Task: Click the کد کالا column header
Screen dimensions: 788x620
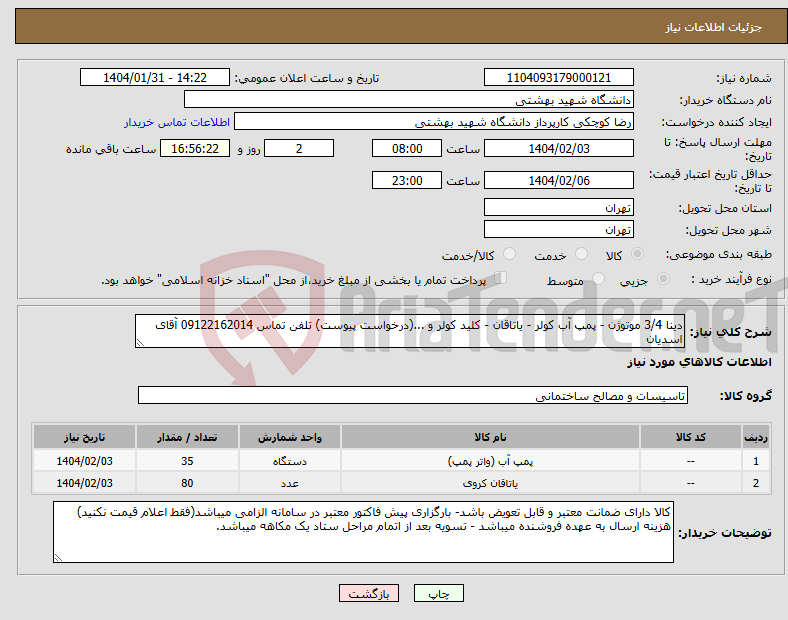Action: 691,437
